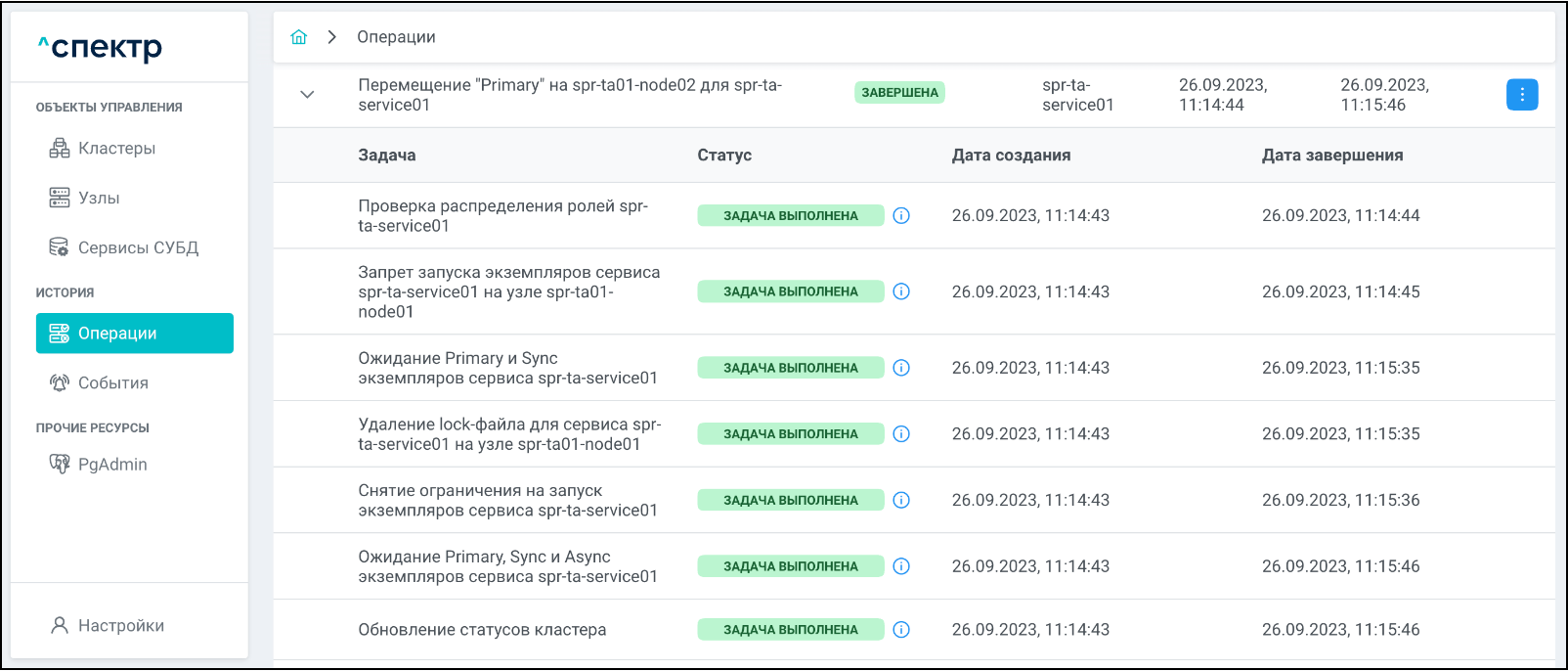The width and height of the screenshot is (1568, 671).
Task: Click operation end date 26.09.2023, 11:15:46 in header row
Action: pos(1384,95)
